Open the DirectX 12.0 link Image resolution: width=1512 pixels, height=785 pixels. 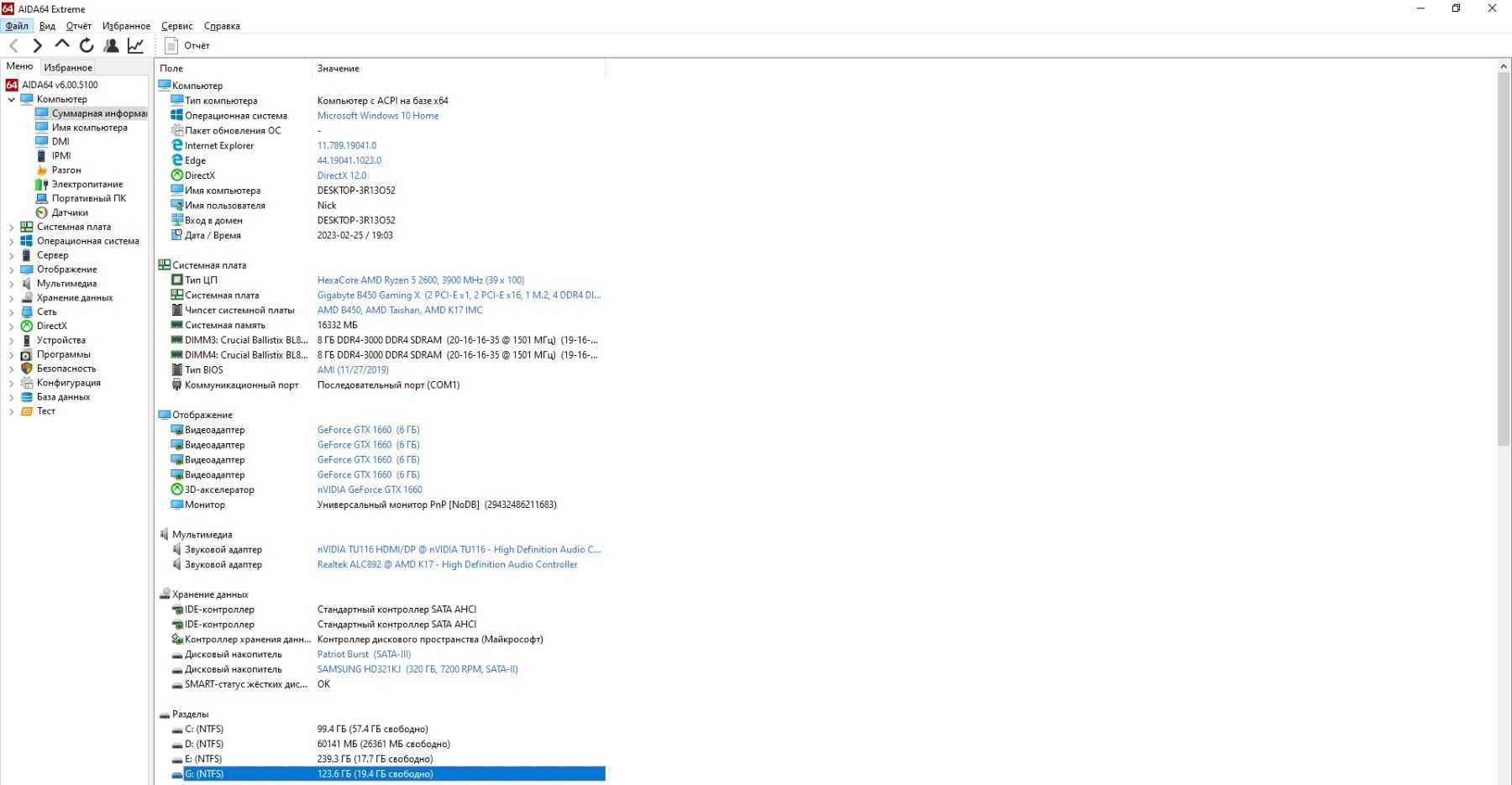(342, 175)
